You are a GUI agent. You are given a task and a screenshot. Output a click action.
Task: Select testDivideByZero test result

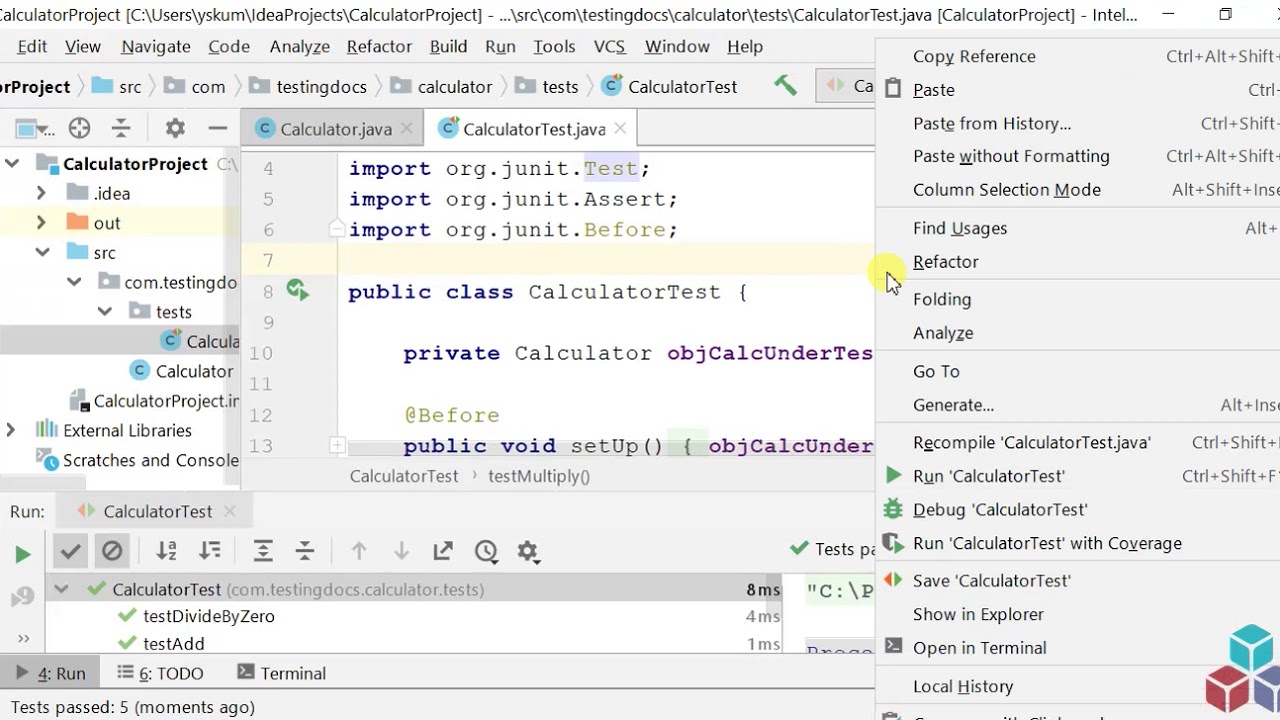[x=209, y=616]
